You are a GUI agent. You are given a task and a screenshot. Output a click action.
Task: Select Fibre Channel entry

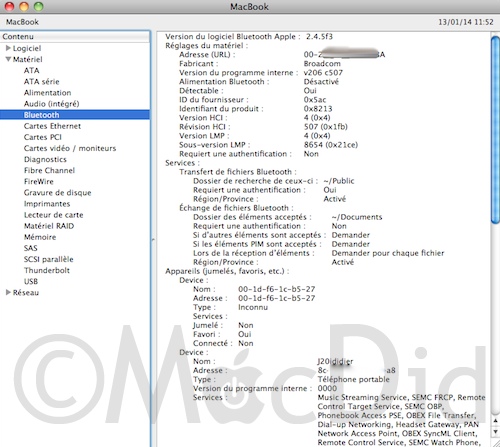[49, 170]
